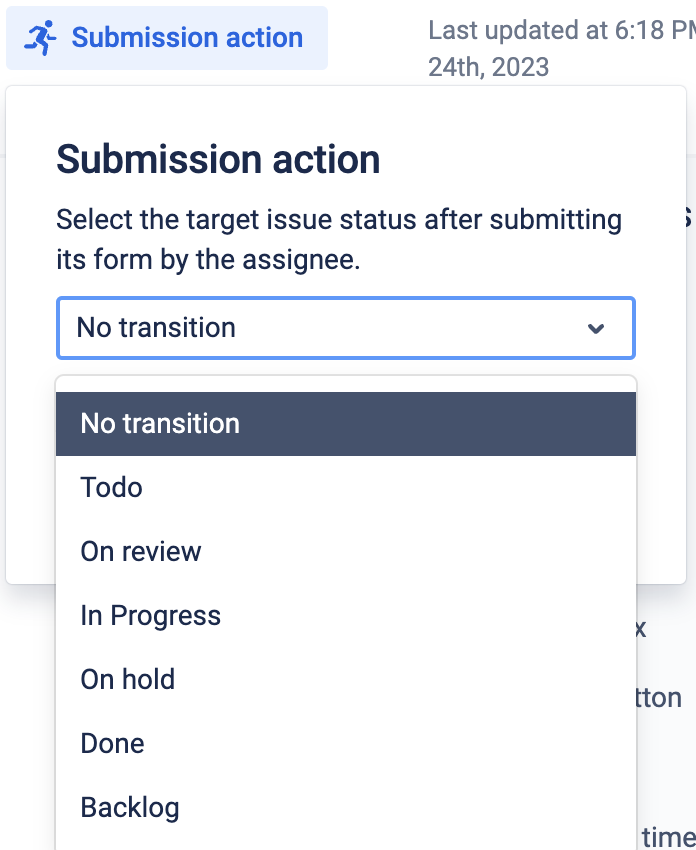Click inside the status selector field
The width and height of the screenshot is (696, 850).
point(300,328)
